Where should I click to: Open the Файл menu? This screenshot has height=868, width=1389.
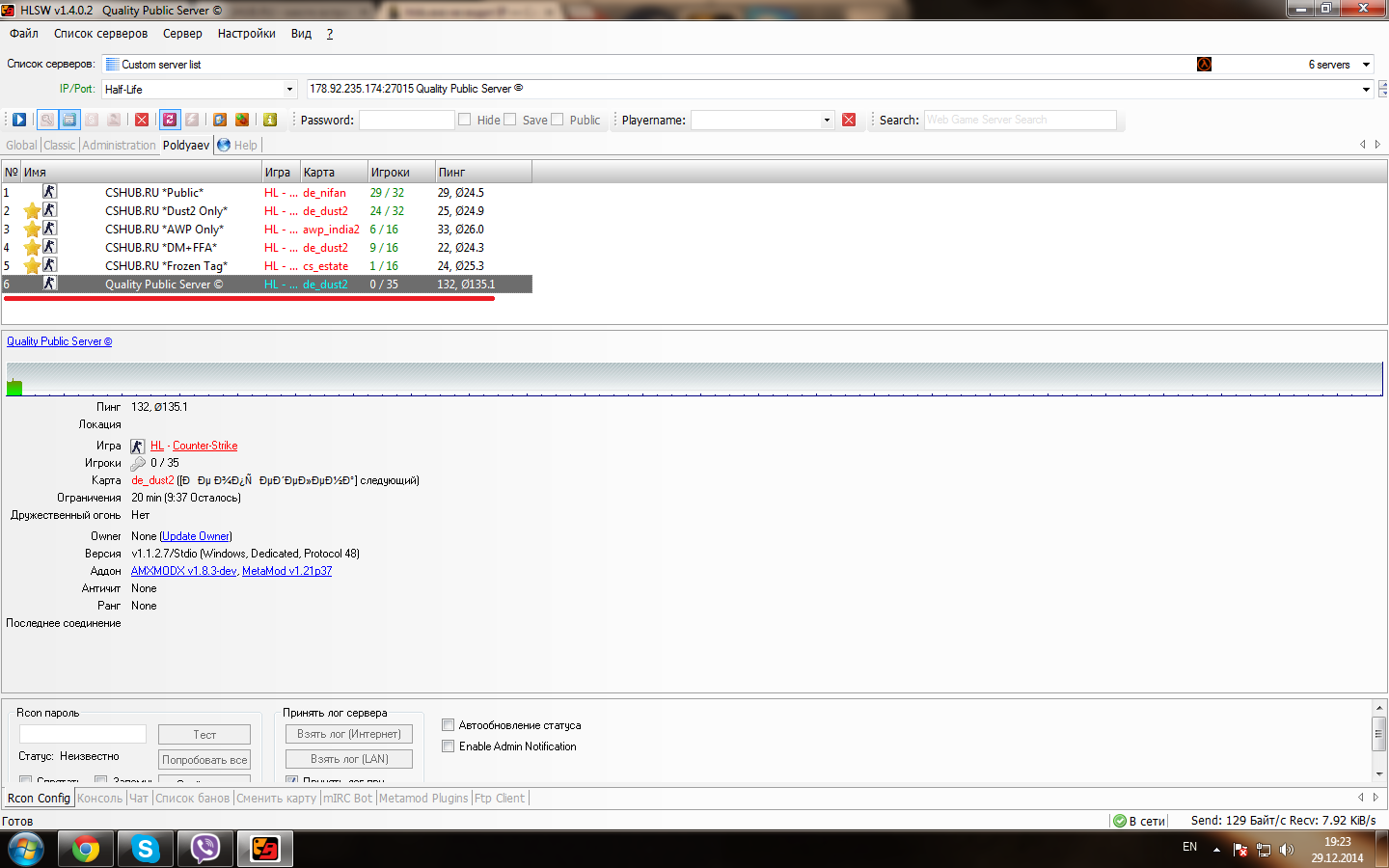pos(24,34)
